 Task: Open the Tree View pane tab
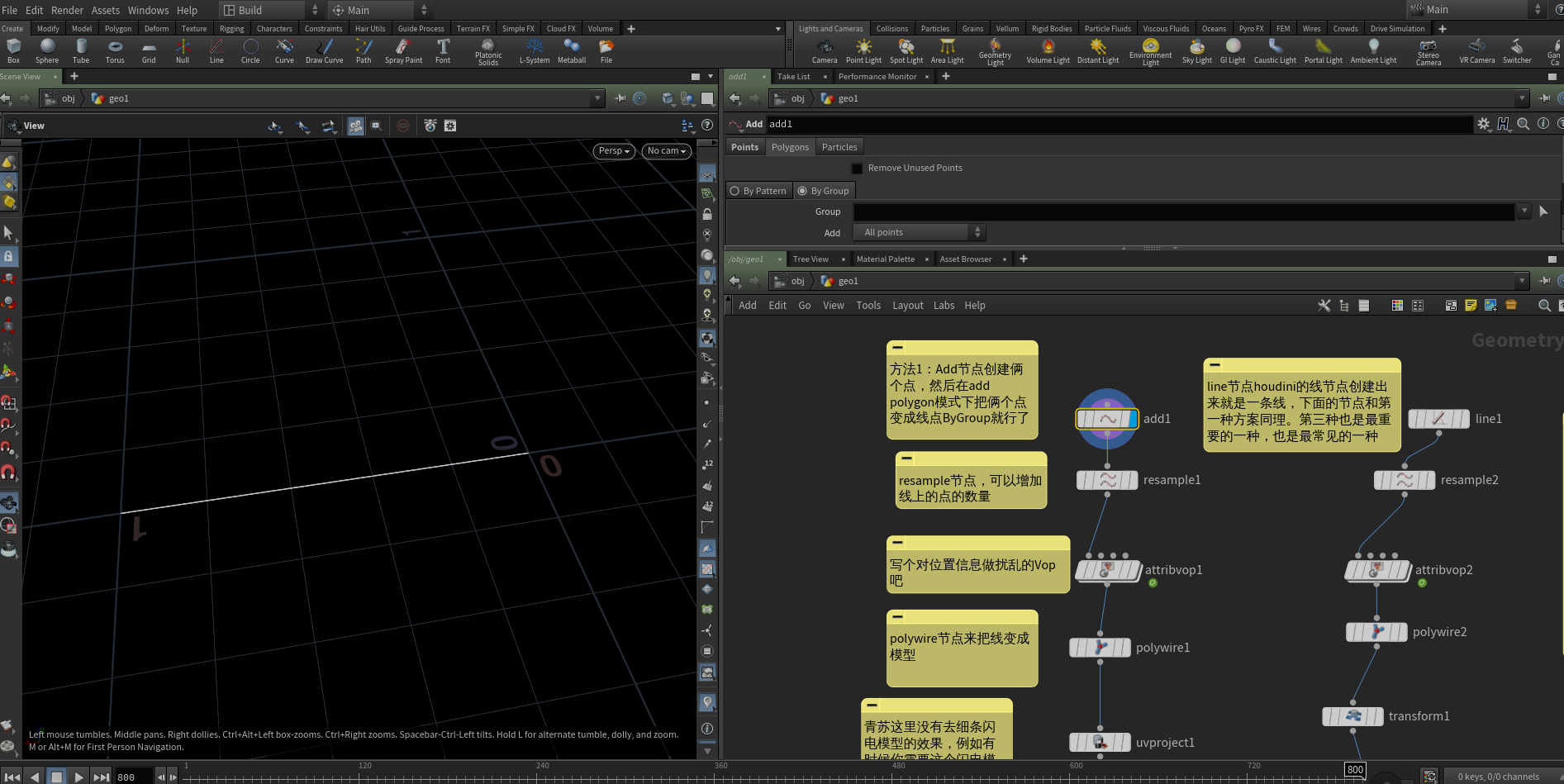pyautogui.click(x=810, y=259)
